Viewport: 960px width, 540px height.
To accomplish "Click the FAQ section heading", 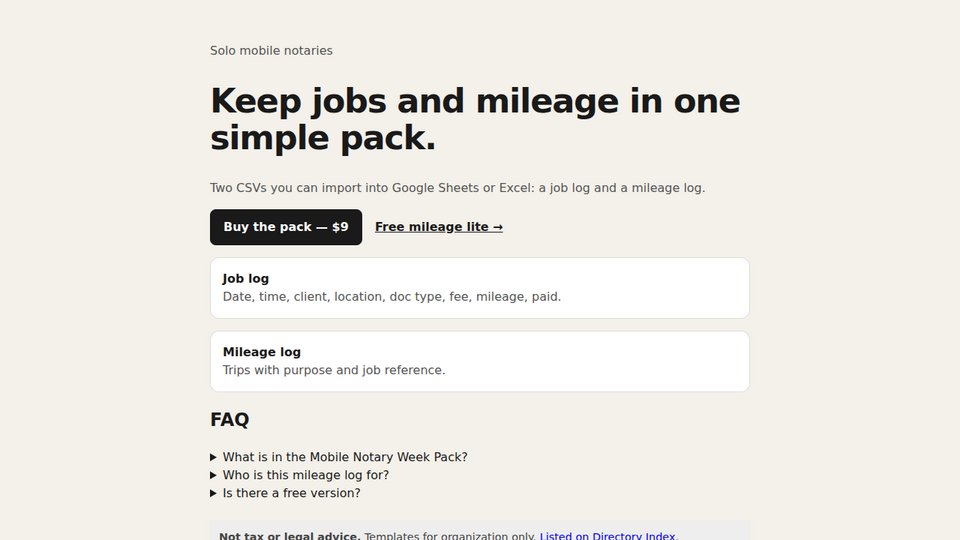I will click(x=230, y=419).
